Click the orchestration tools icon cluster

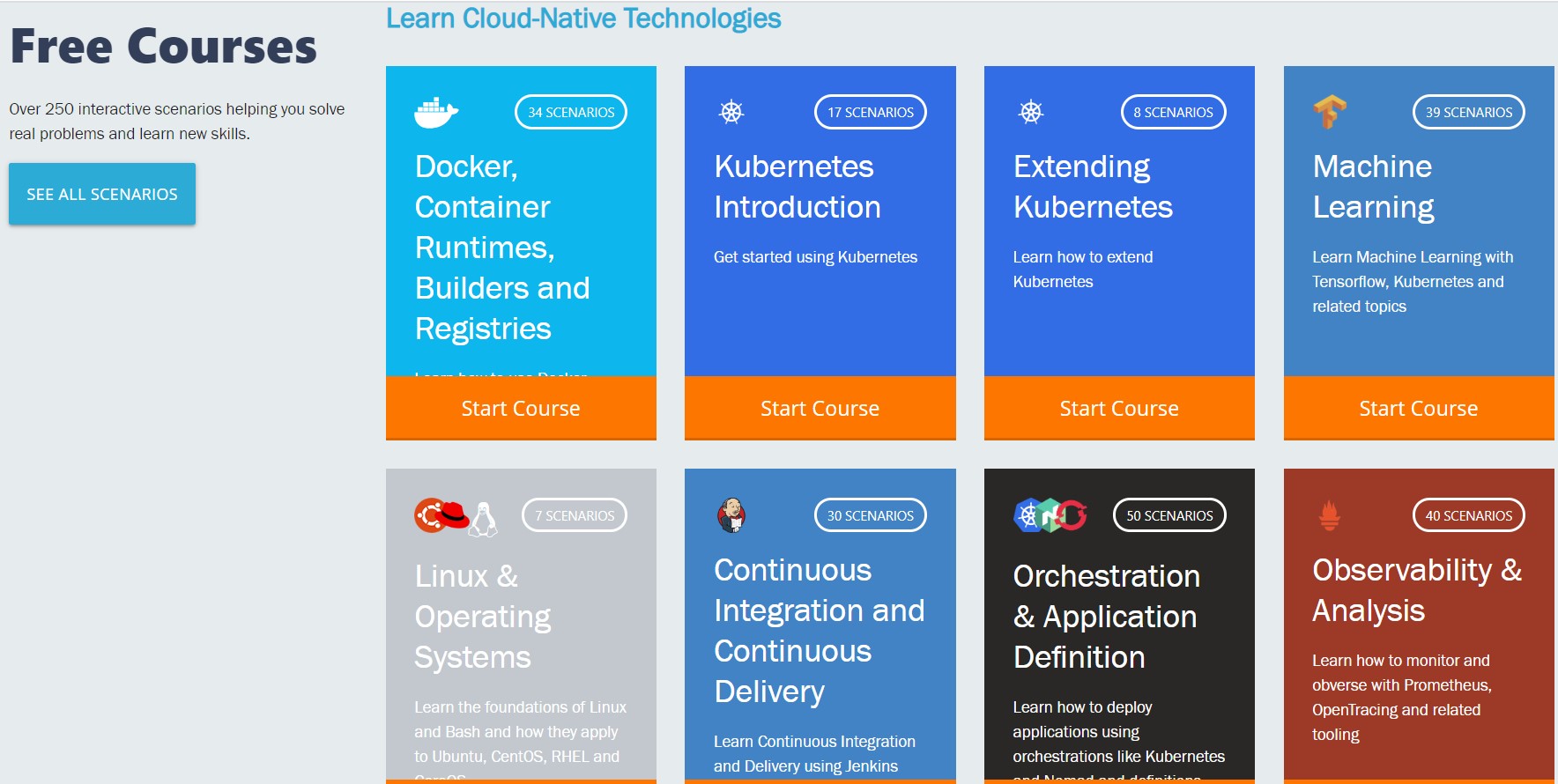pyautogui.click(x=1050, y=515)
